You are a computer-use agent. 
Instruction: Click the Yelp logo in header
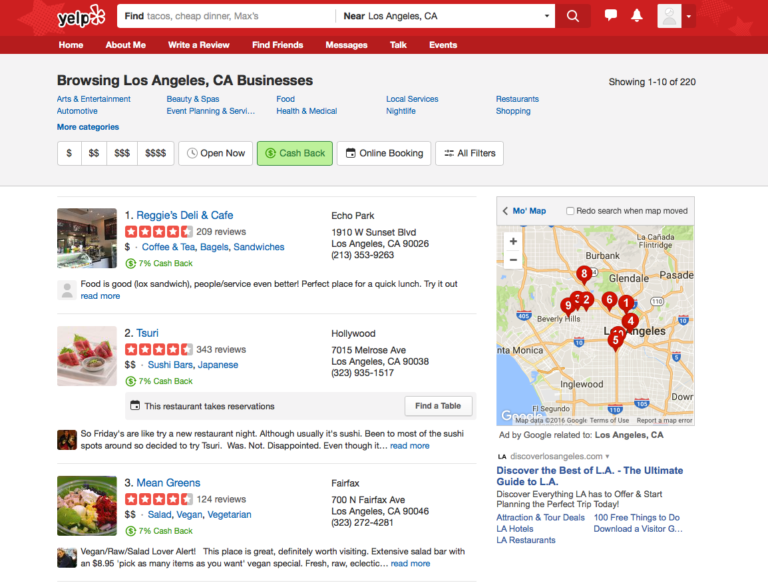pos(81,16)
